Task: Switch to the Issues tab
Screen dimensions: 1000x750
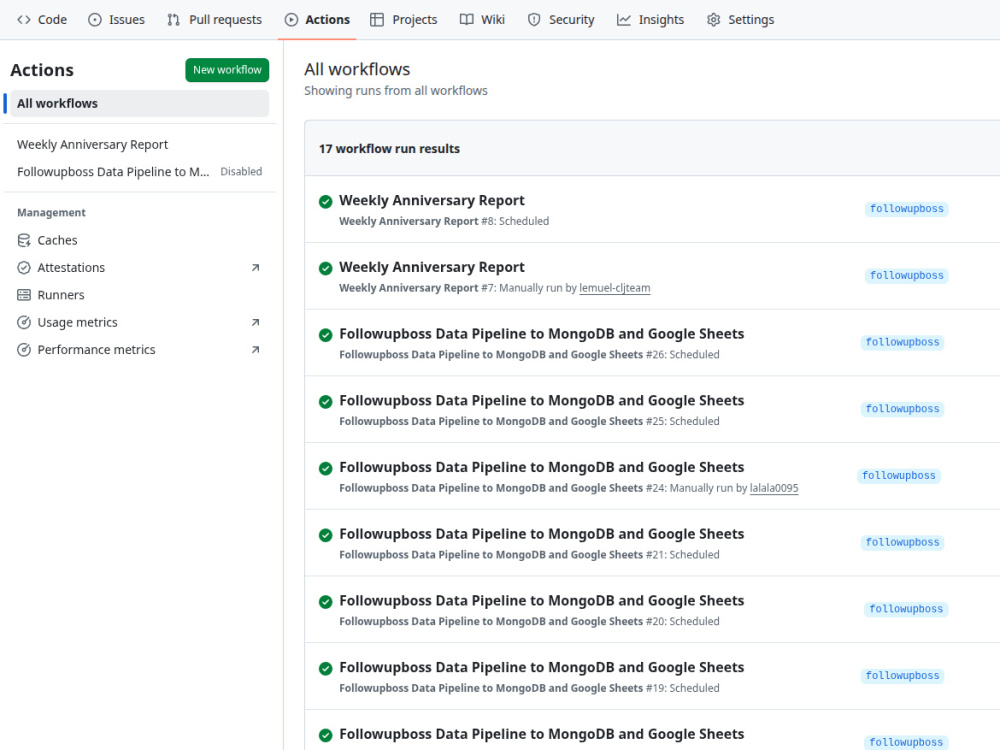Action: pos(117,20)
